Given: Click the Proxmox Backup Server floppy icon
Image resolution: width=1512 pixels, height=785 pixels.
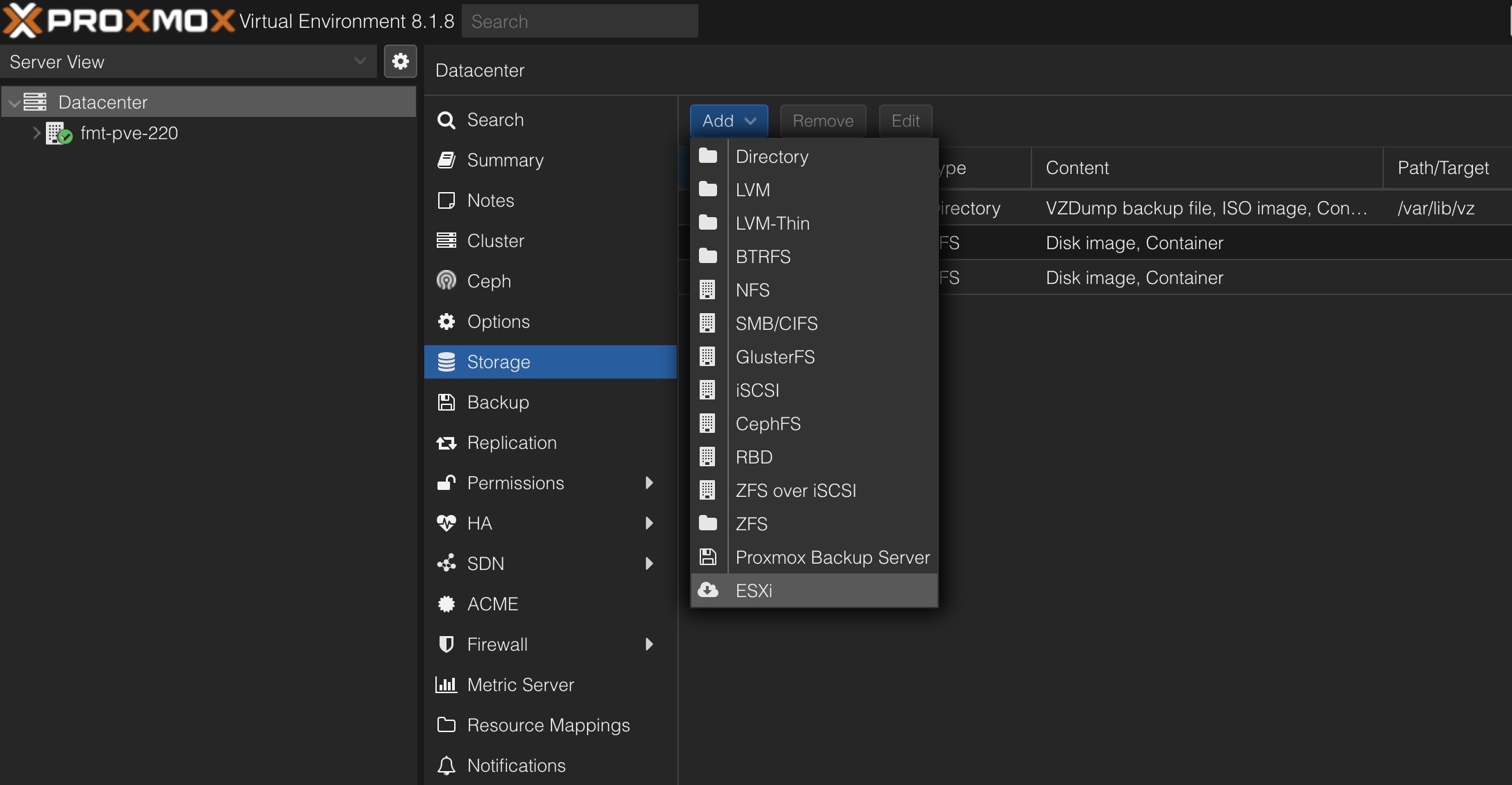Looking at the screenshot, I should pyautogui.click(x=708, y=557).
